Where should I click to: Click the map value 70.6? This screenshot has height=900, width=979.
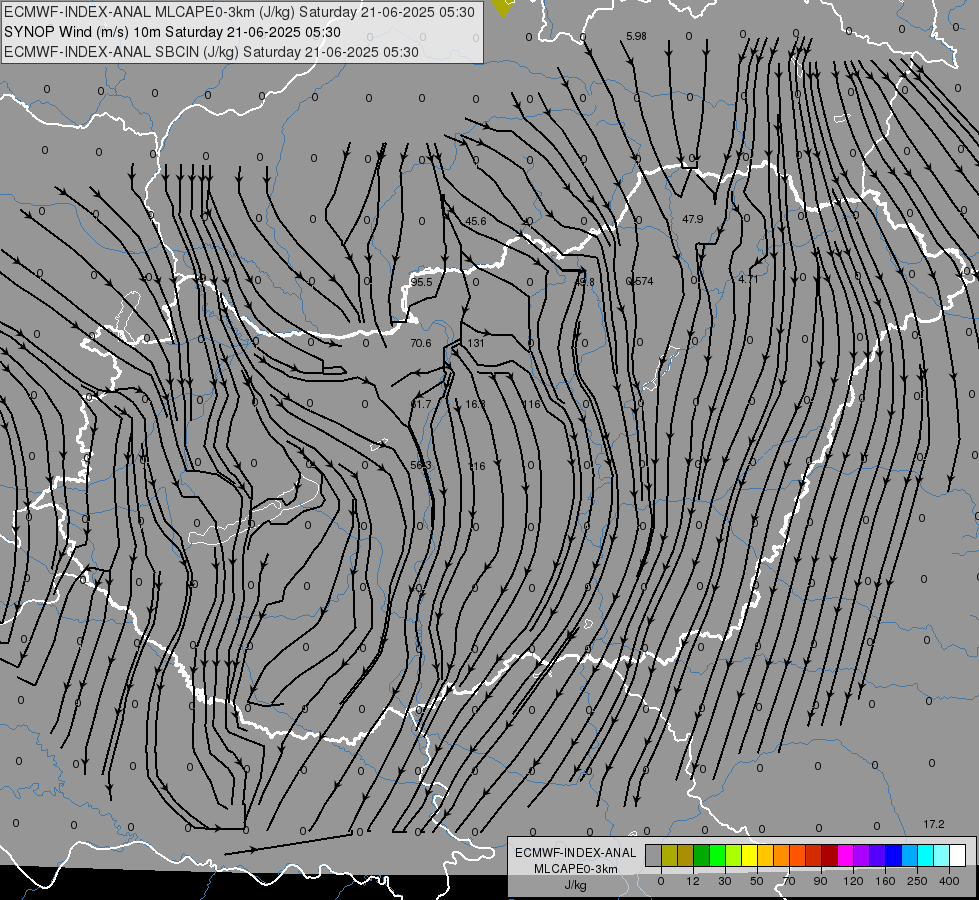[x=421, y=343]
